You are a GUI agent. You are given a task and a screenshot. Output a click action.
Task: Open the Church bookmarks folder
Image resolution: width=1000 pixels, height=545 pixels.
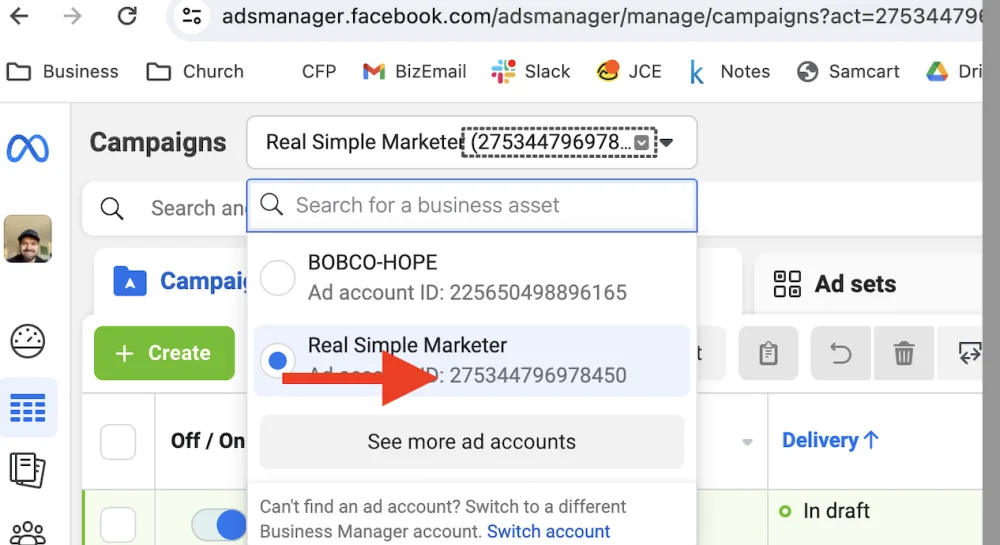coord(195,71)
